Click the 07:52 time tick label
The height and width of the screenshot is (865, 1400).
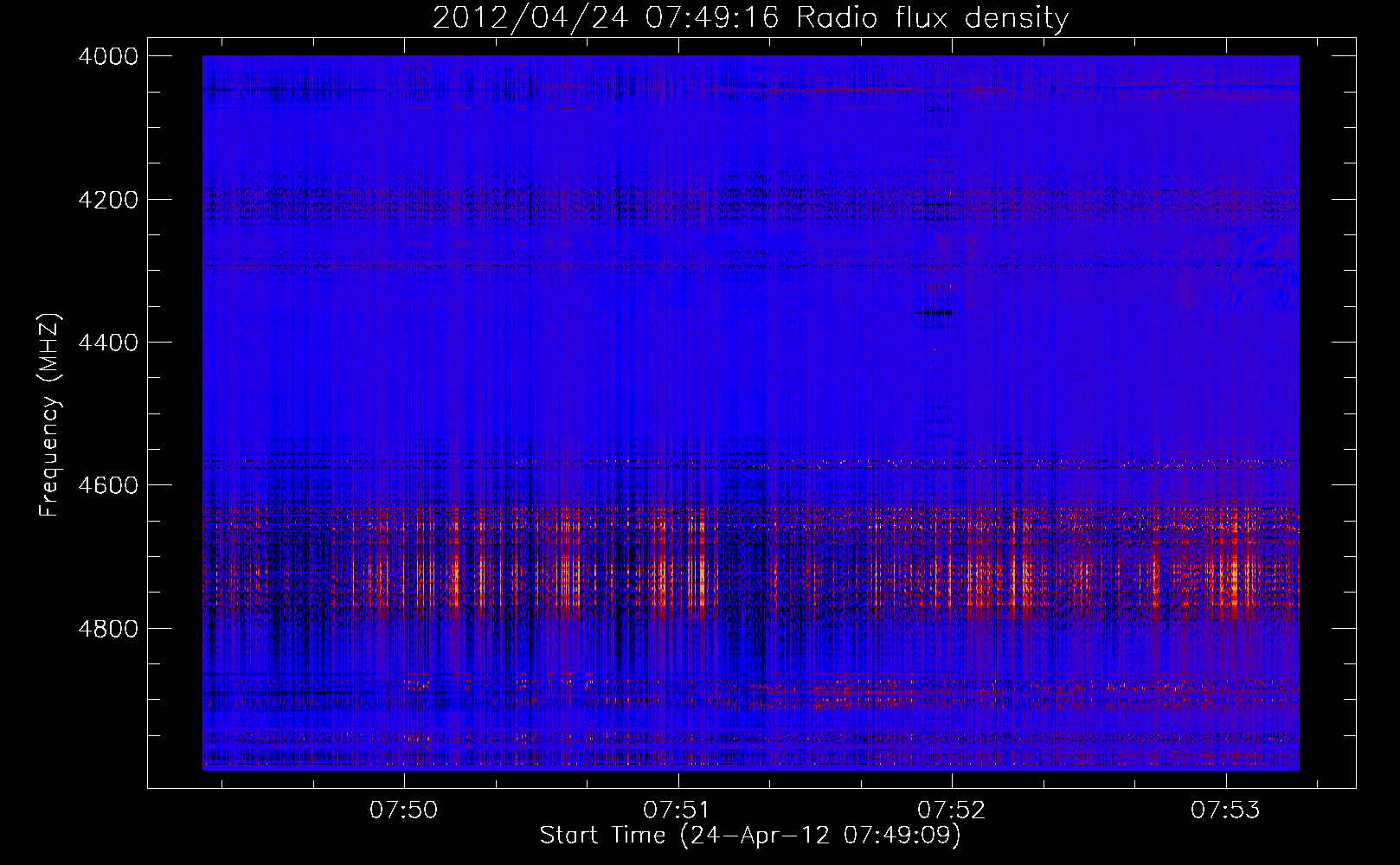(x=952, y=811)
